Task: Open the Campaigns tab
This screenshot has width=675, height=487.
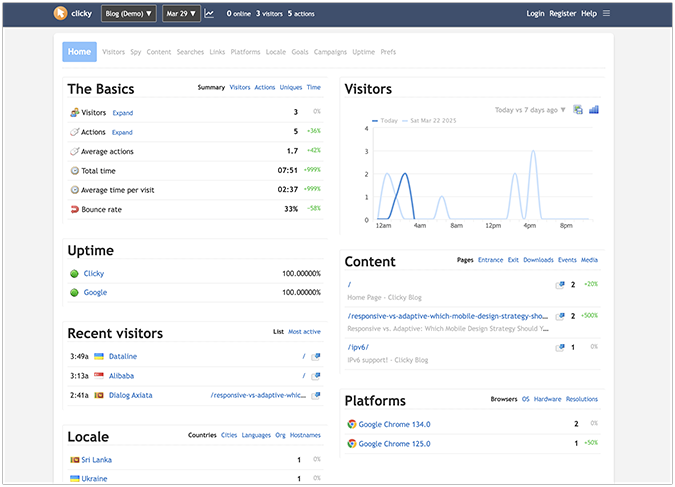Action: [x=330, y=52]
